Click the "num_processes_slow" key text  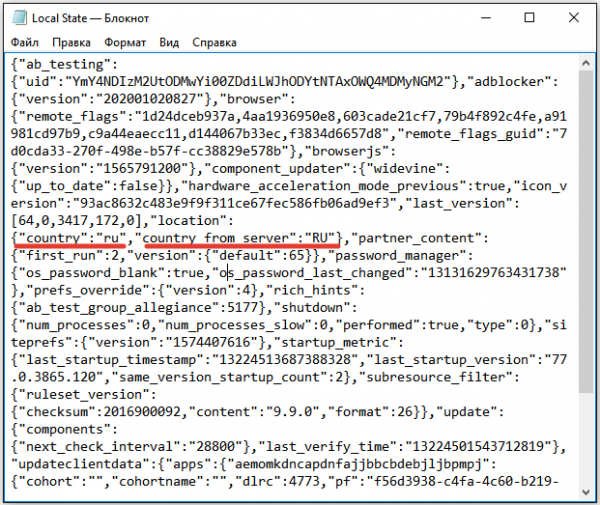[235, 325]
